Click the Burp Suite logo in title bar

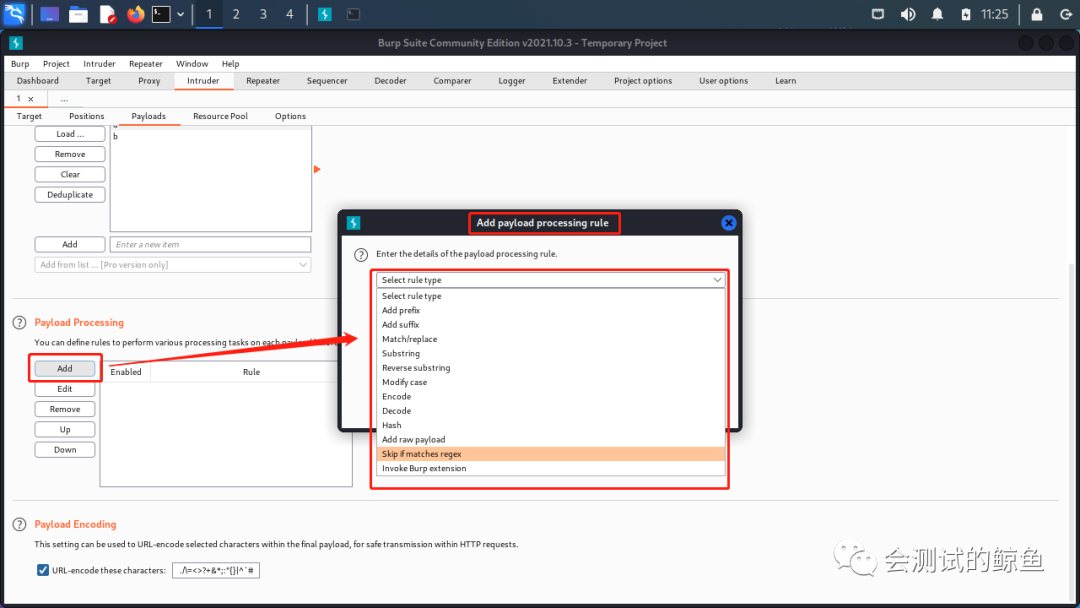click(x=16, y=43)
